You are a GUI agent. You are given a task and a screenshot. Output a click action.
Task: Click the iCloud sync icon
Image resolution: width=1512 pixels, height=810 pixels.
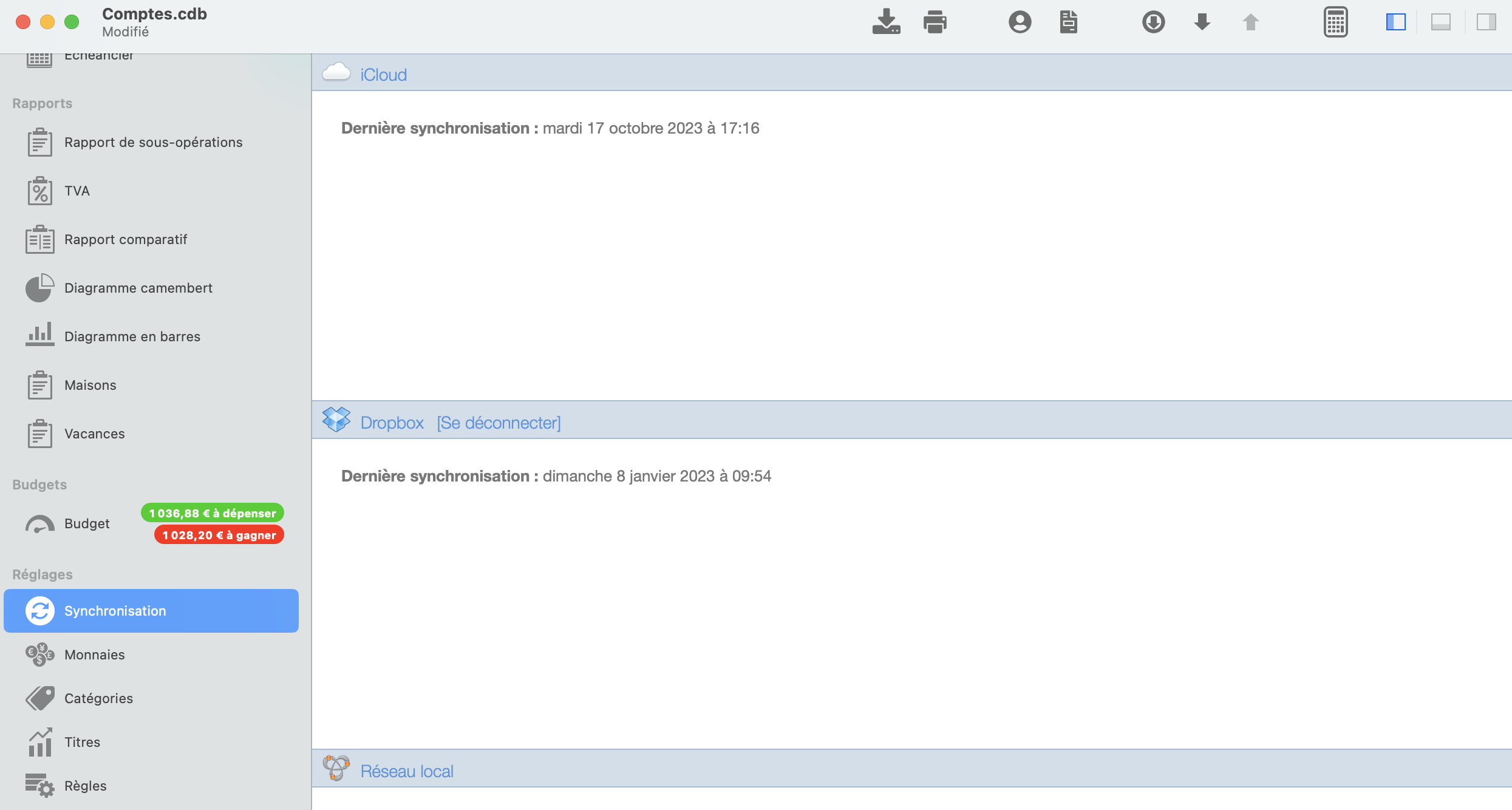coord(337,73)
